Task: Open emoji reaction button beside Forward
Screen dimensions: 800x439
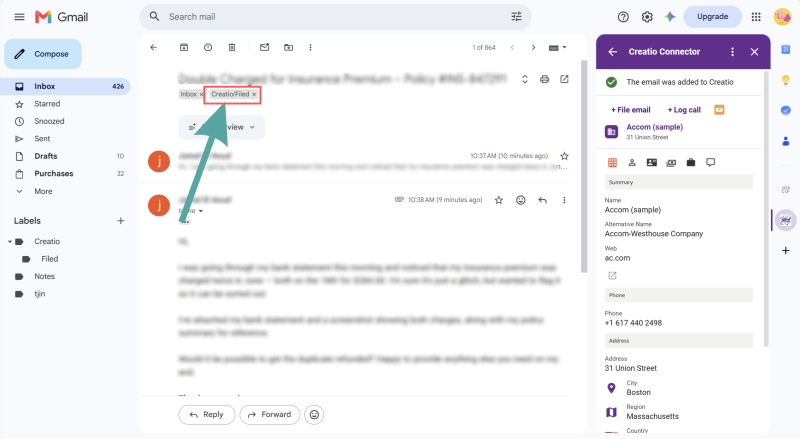Action: [314, 414]
